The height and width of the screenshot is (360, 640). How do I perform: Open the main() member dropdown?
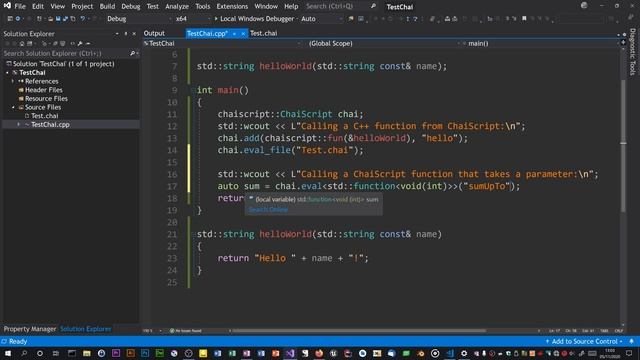coord(540,43)
